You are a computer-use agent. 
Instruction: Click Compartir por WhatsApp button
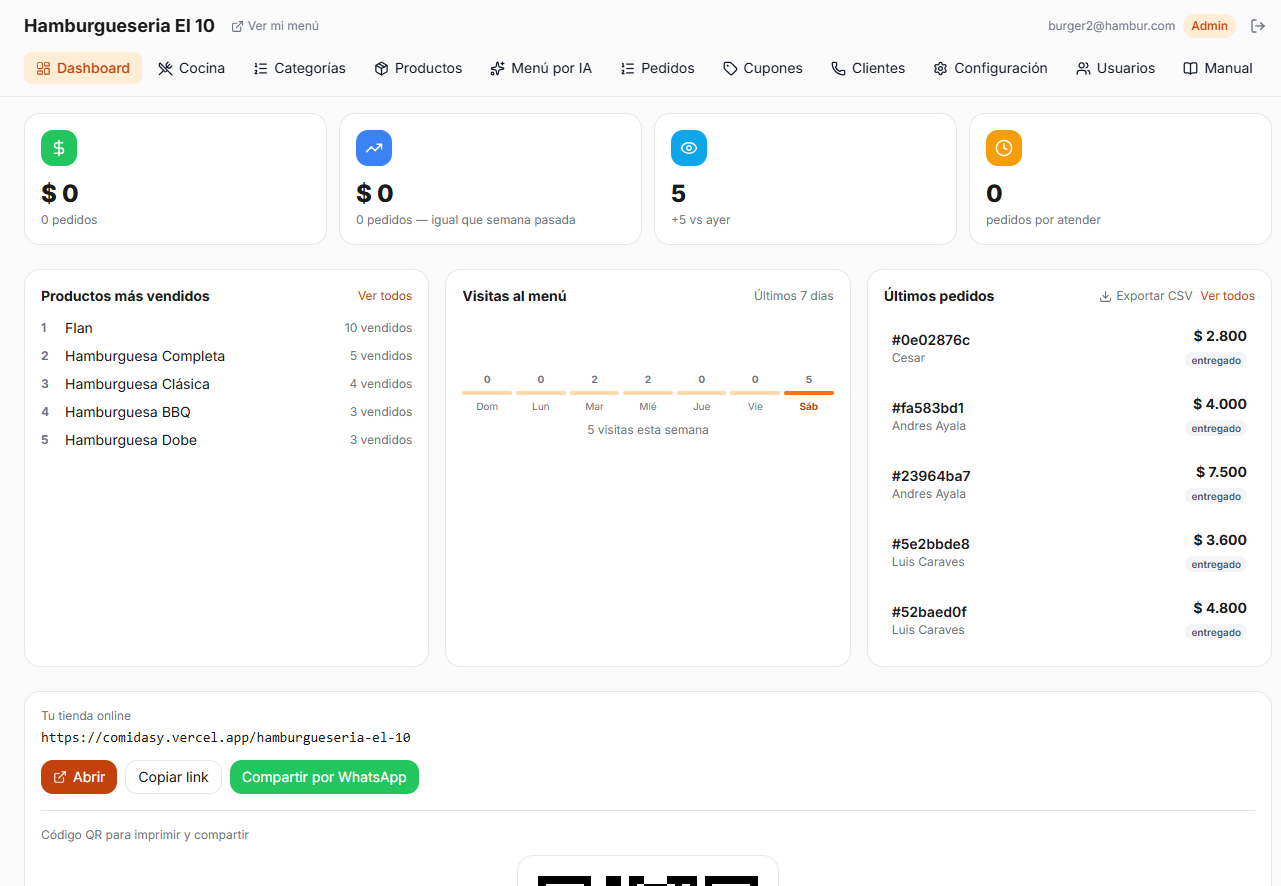point(324,777)
